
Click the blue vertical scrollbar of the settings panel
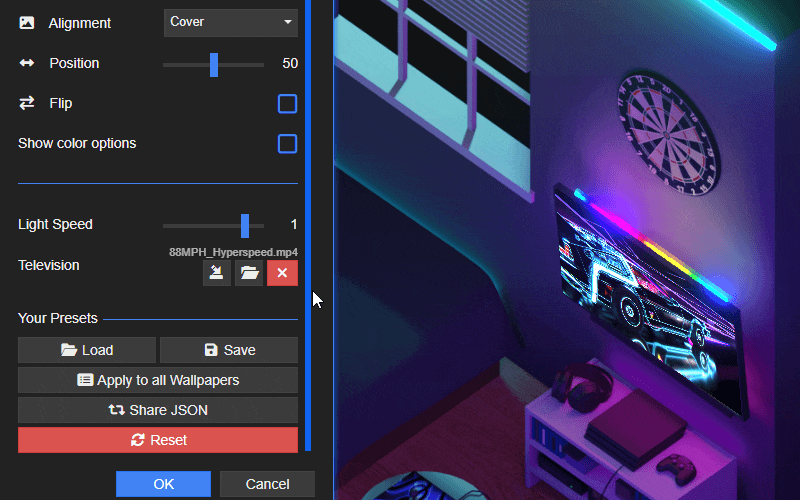tap(308, 224)
